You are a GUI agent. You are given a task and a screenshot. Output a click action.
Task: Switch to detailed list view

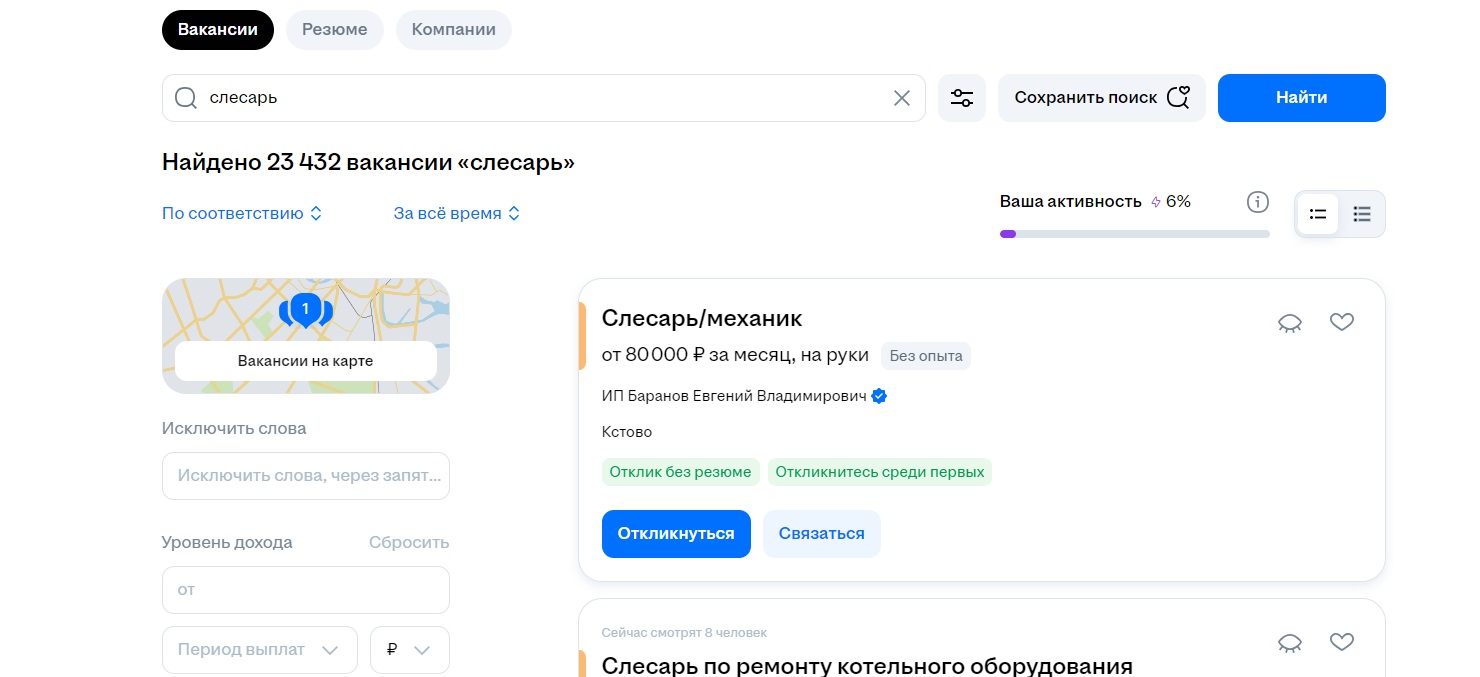[1318, 214]
